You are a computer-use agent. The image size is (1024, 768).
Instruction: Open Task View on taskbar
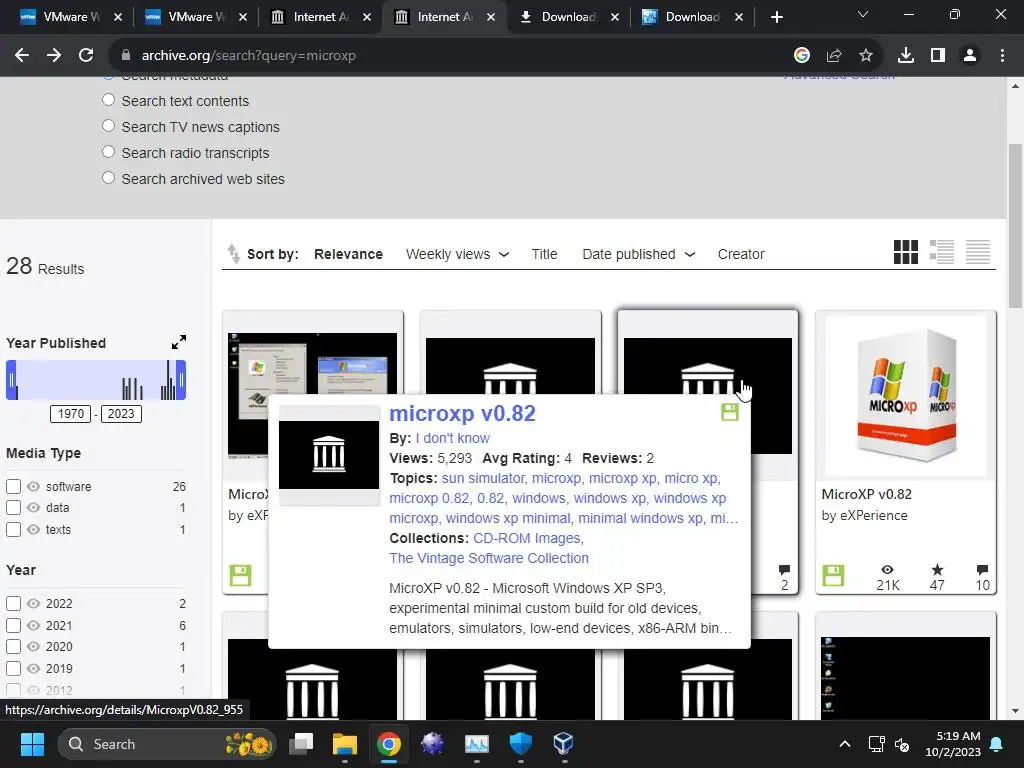coord(301,744)
